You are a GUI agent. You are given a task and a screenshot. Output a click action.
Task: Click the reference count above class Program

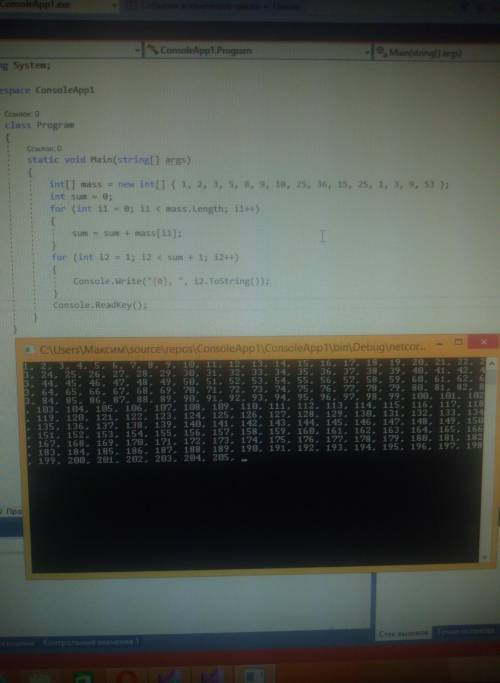[21, 114]
